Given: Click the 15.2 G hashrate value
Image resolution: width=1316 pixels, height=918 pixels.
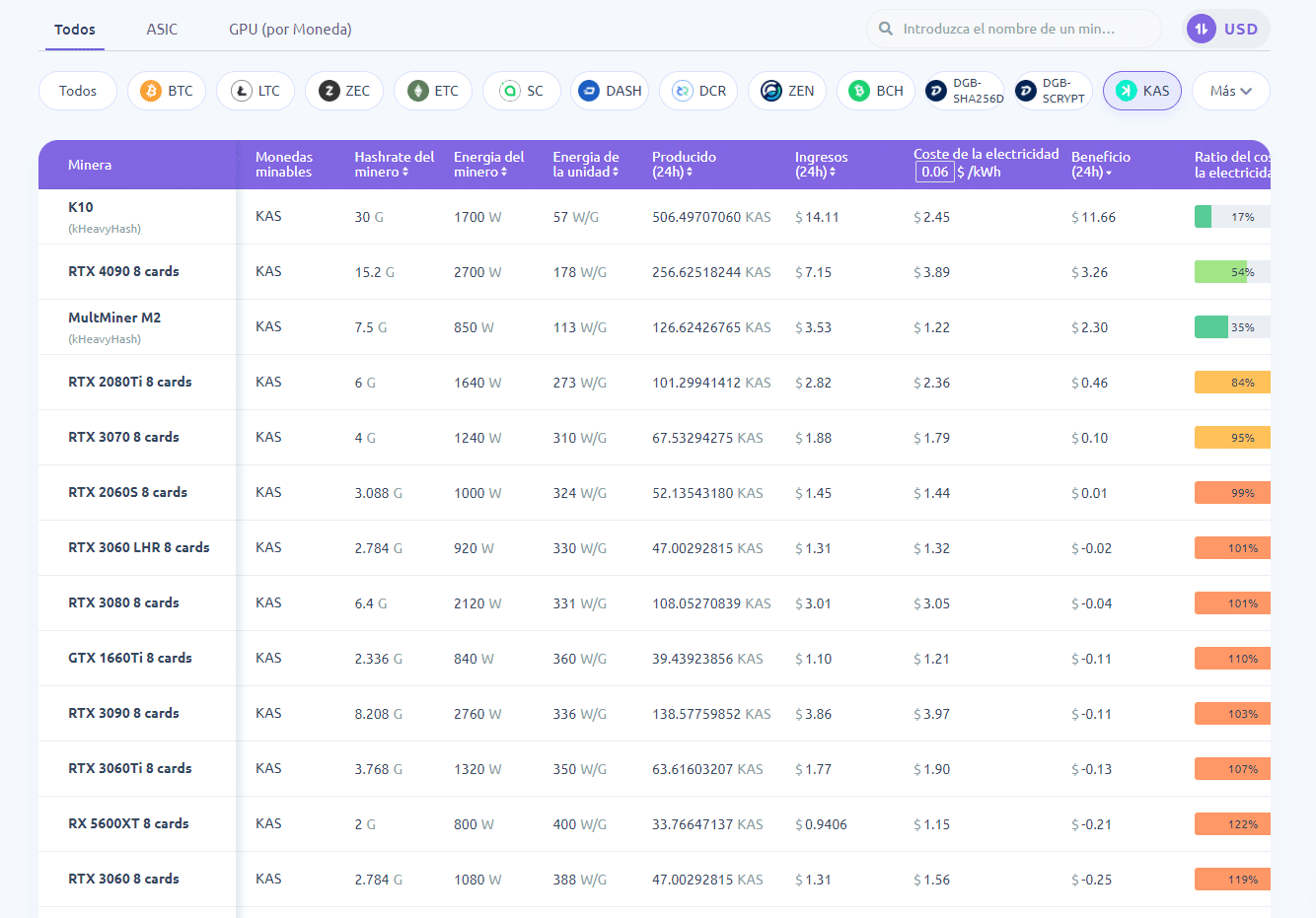Looking at the screenshot, I should (x=375, y=272).
